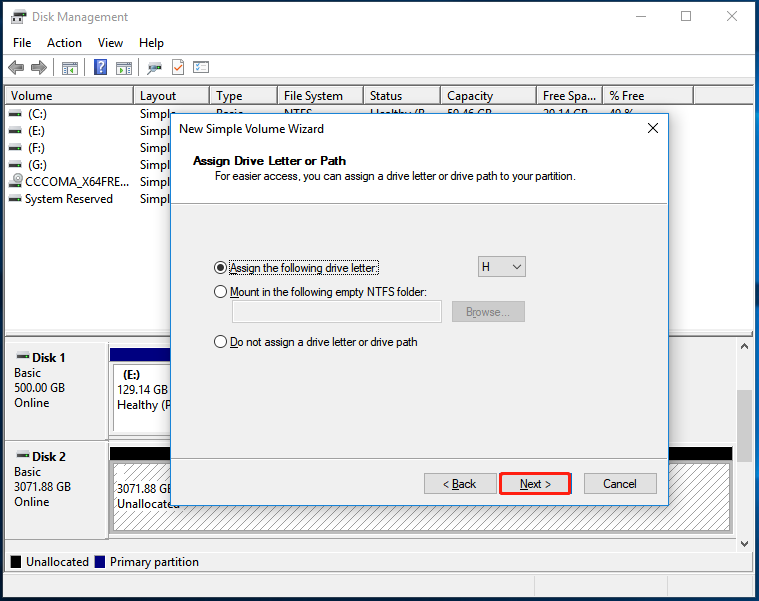Open the View menu
This screenshot has height=601, width=759.
110,43
